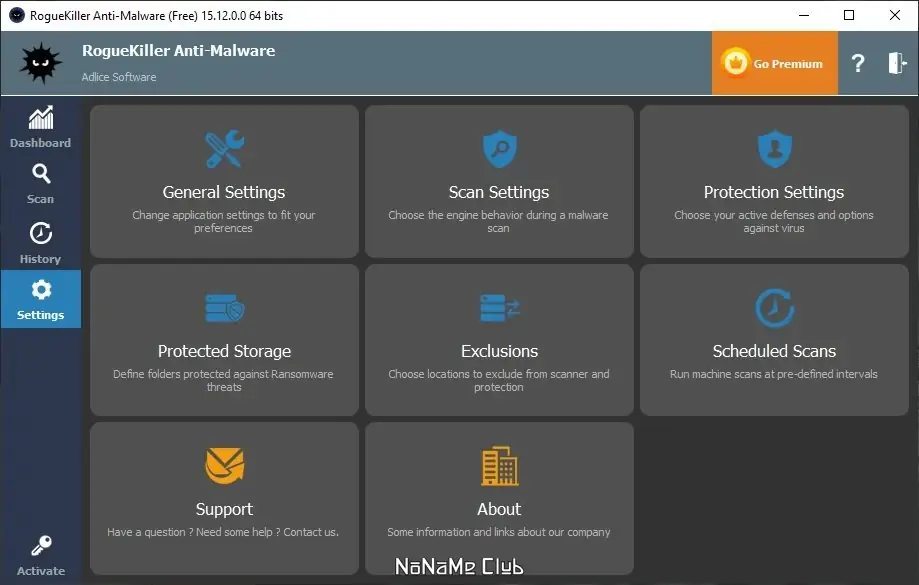Click the Go Premium button

coord(775,63)
